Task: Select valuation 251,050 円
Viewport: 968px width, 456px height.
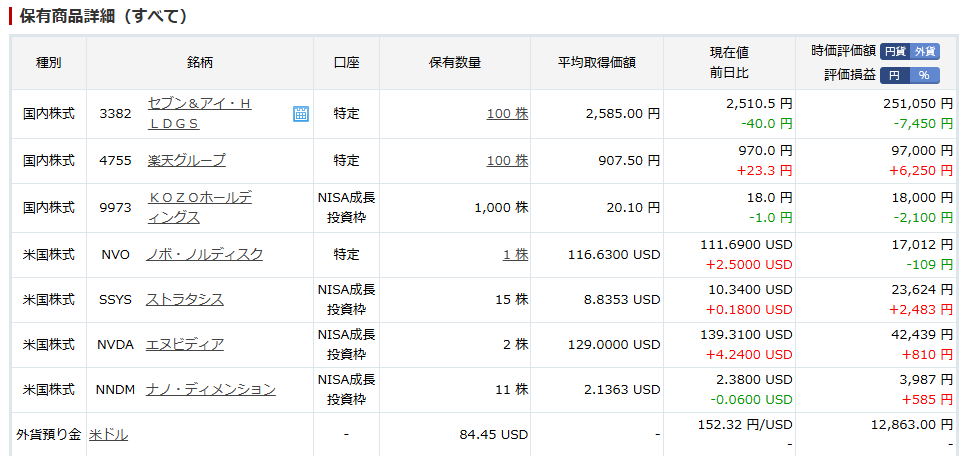Action: tap(919, 102)
